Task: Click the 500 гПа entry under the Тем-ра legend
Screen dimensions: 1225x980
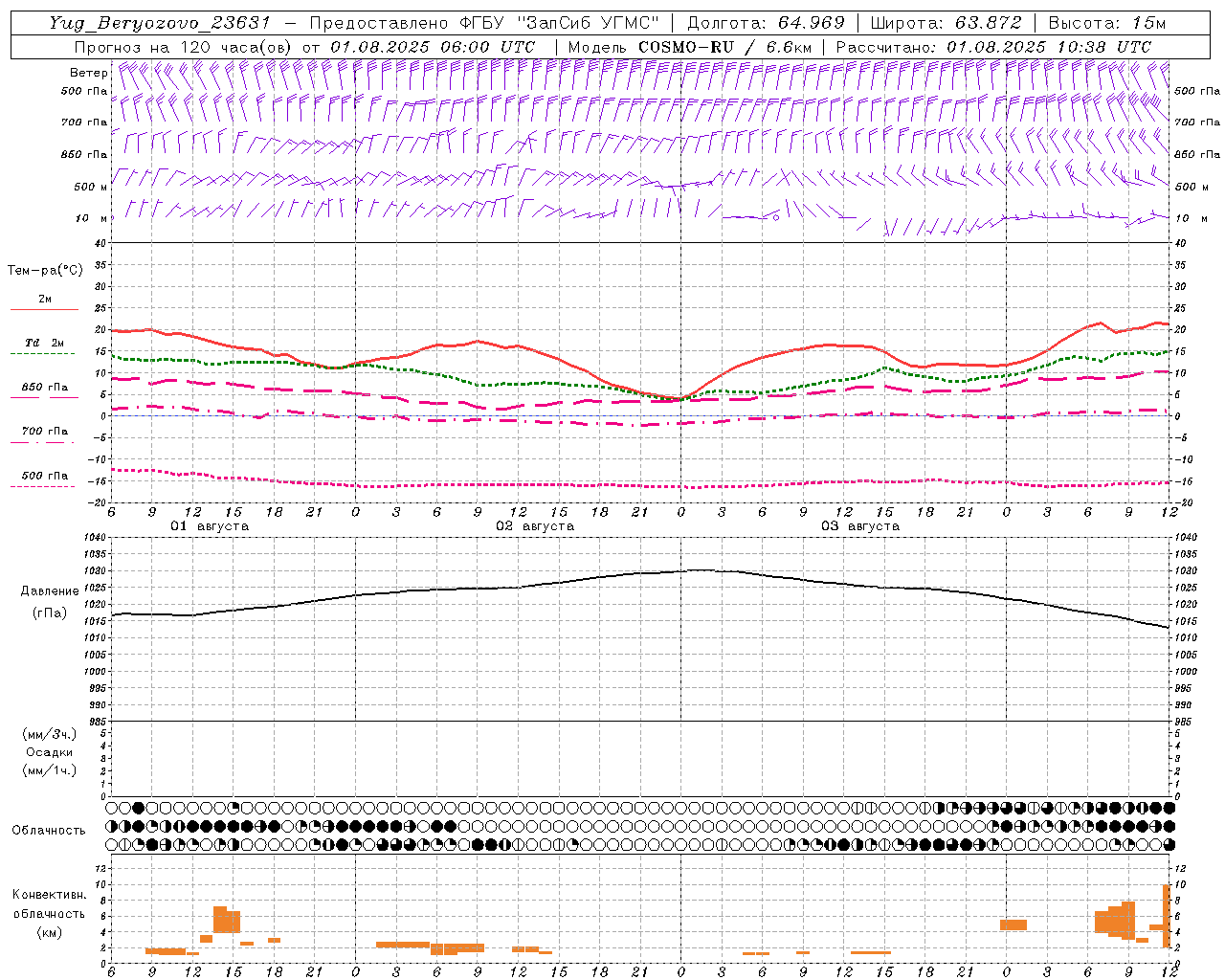Action: coord(45,475)
